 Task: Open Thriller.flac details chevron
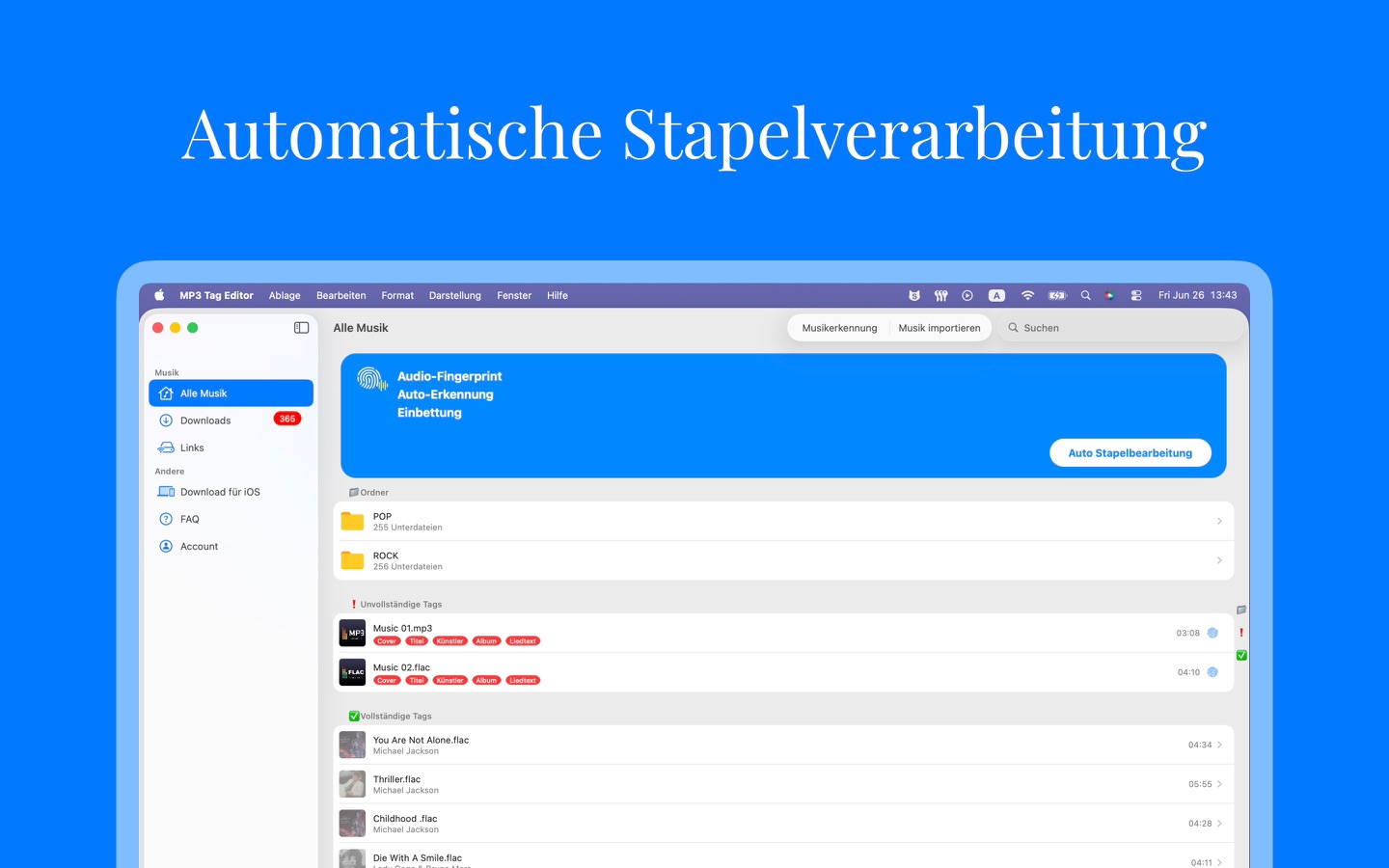(1219, 784)
